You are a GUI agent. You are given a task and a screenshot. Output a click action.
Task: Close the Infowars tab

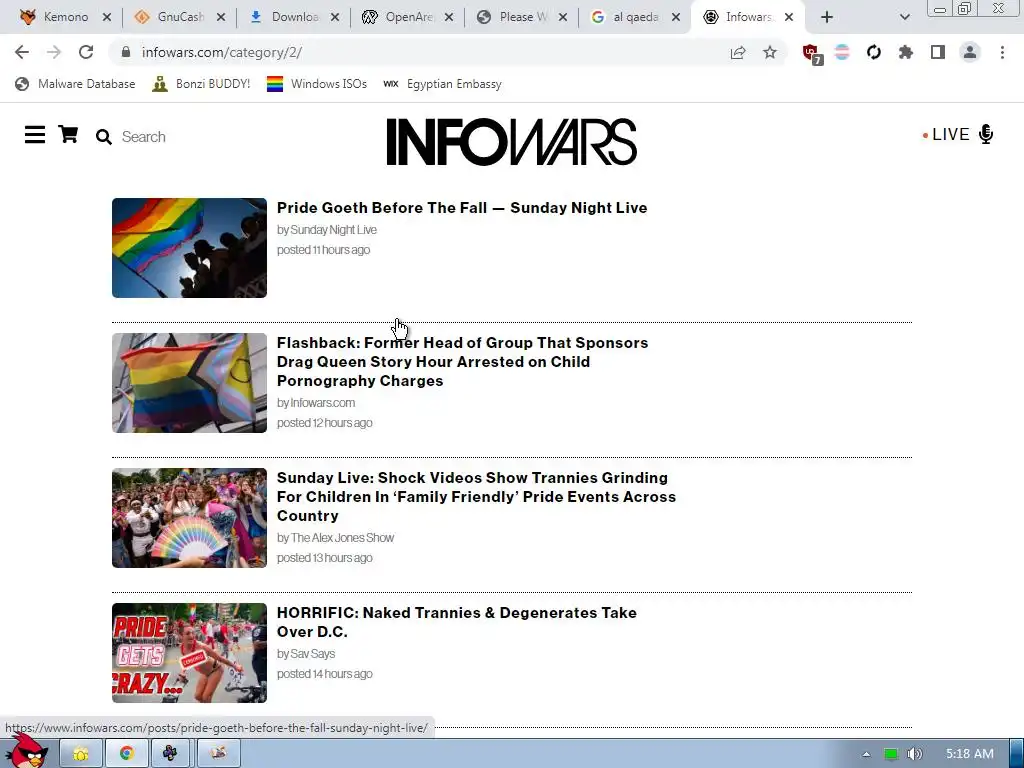[x=789, y=17]
